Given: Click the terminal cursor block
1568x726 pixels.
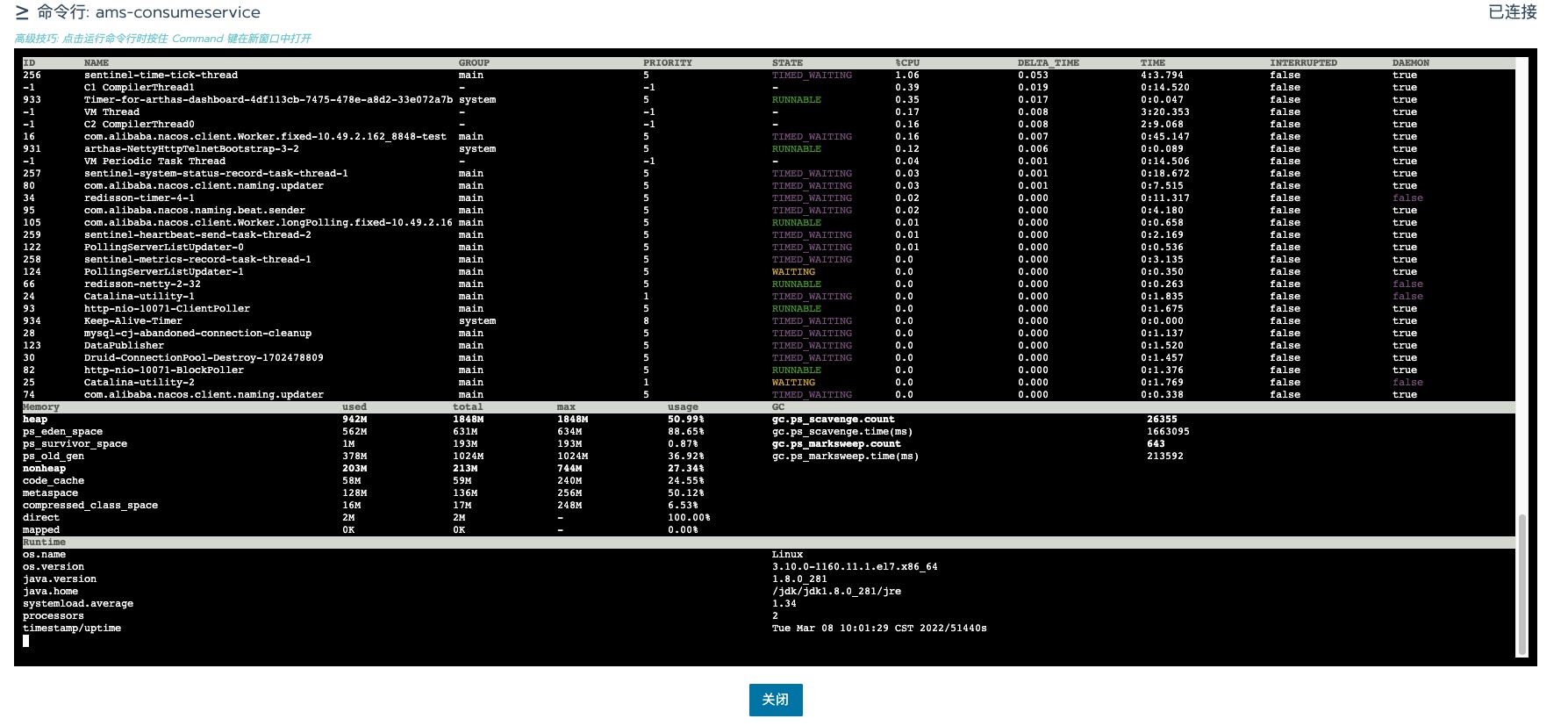Looking at the screenshot, I should 26,641.
